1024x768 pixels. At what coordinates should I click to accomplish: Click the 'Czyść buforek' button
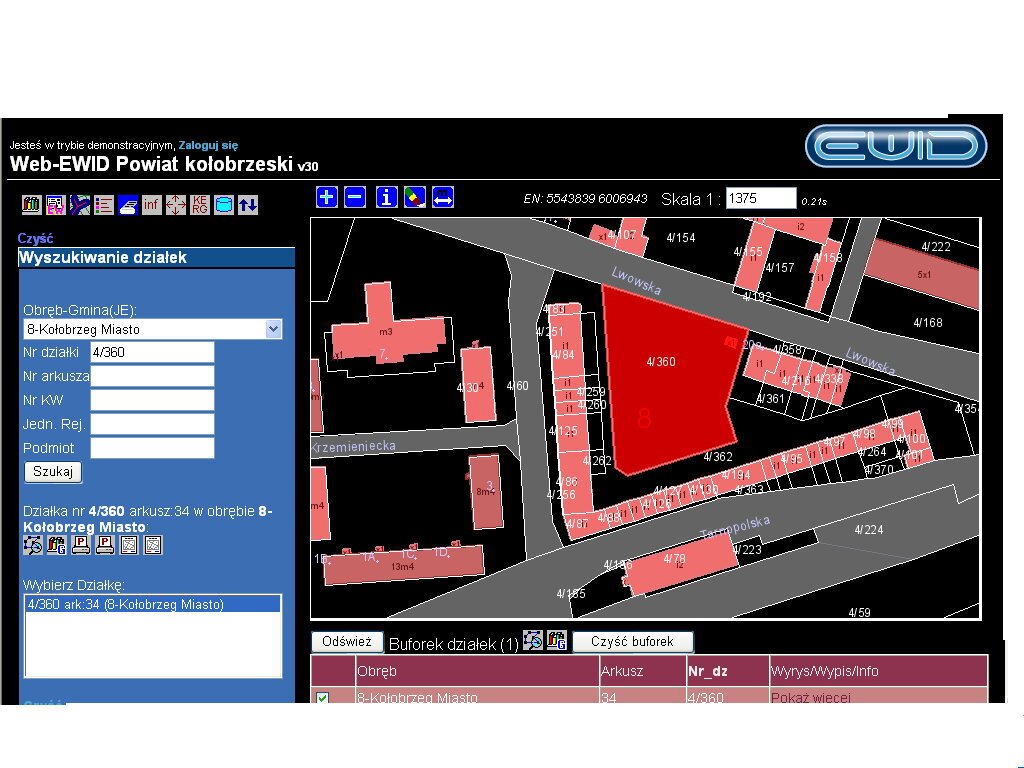[x=632, y=641]
